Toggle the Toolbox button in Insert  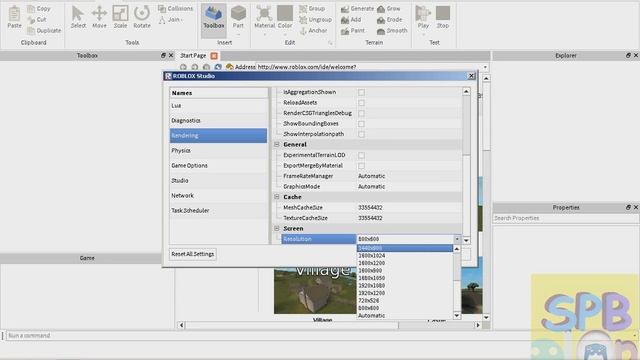[213, 20]
